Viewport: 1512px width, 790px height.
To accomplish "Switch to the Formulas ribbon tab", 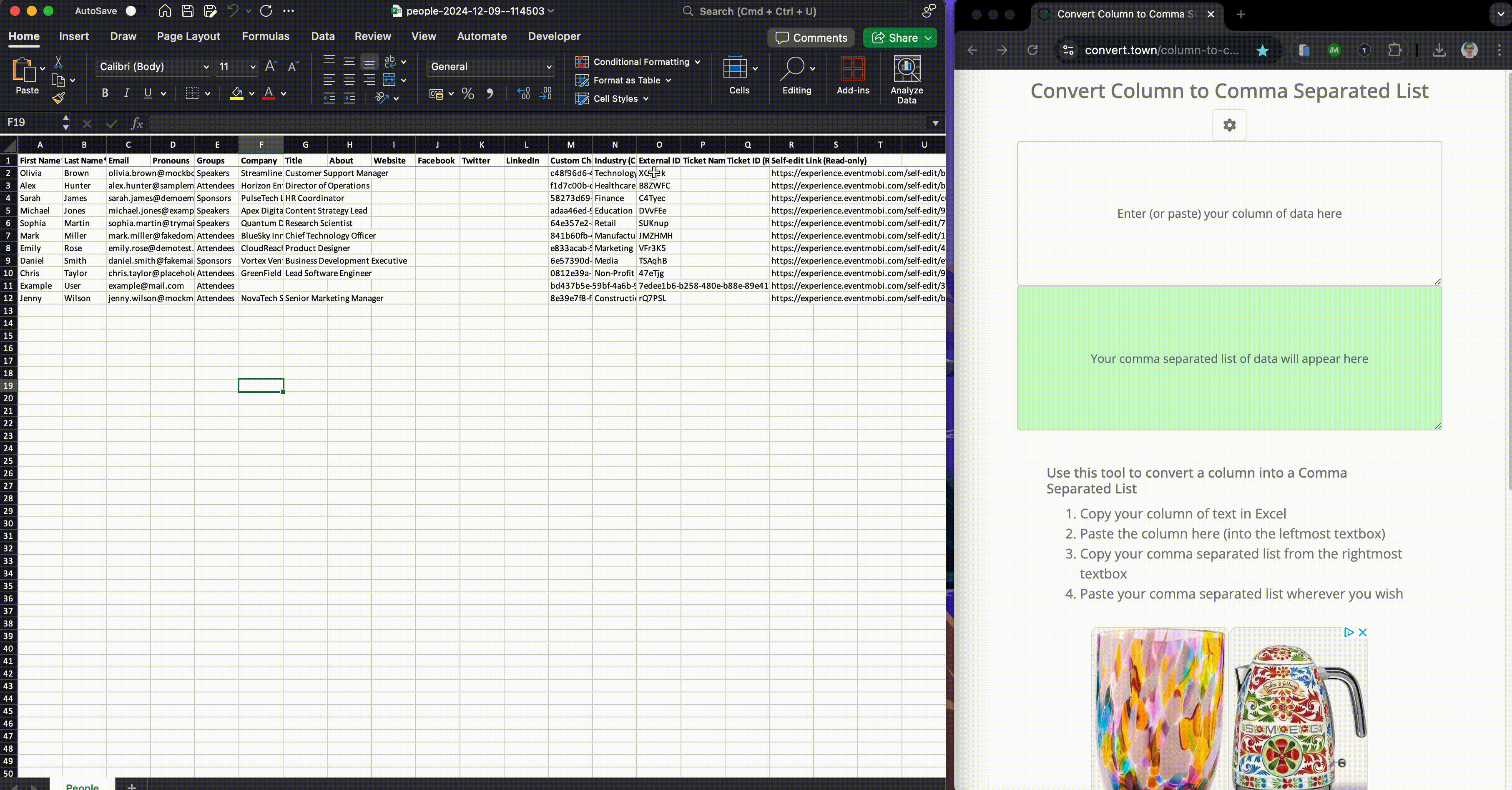I will click(x=265, y=36).
